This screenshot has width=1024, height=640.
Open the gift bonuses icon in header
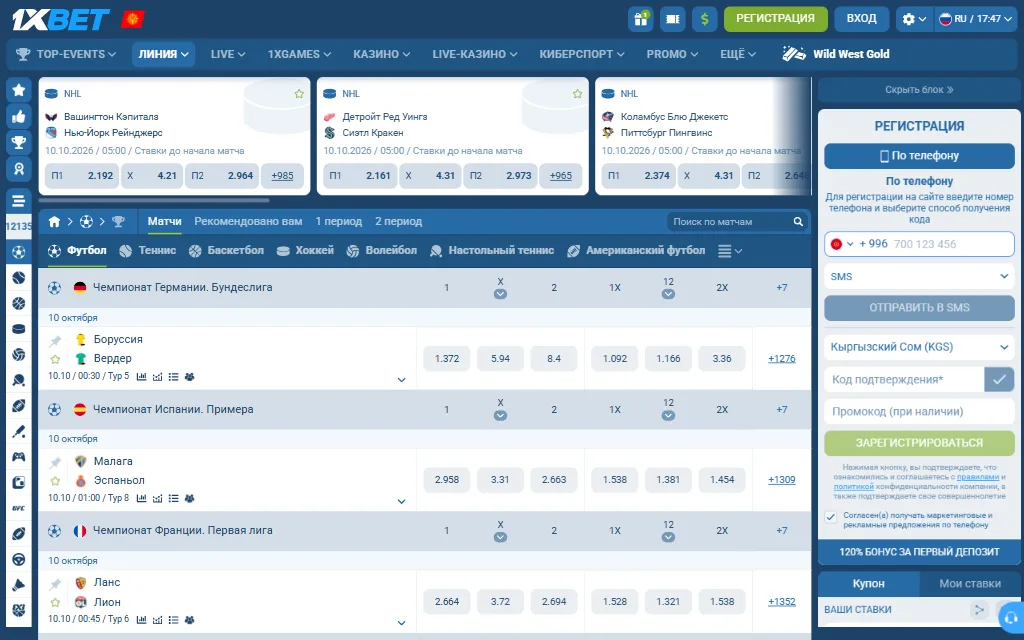click(x=641, y=19)
